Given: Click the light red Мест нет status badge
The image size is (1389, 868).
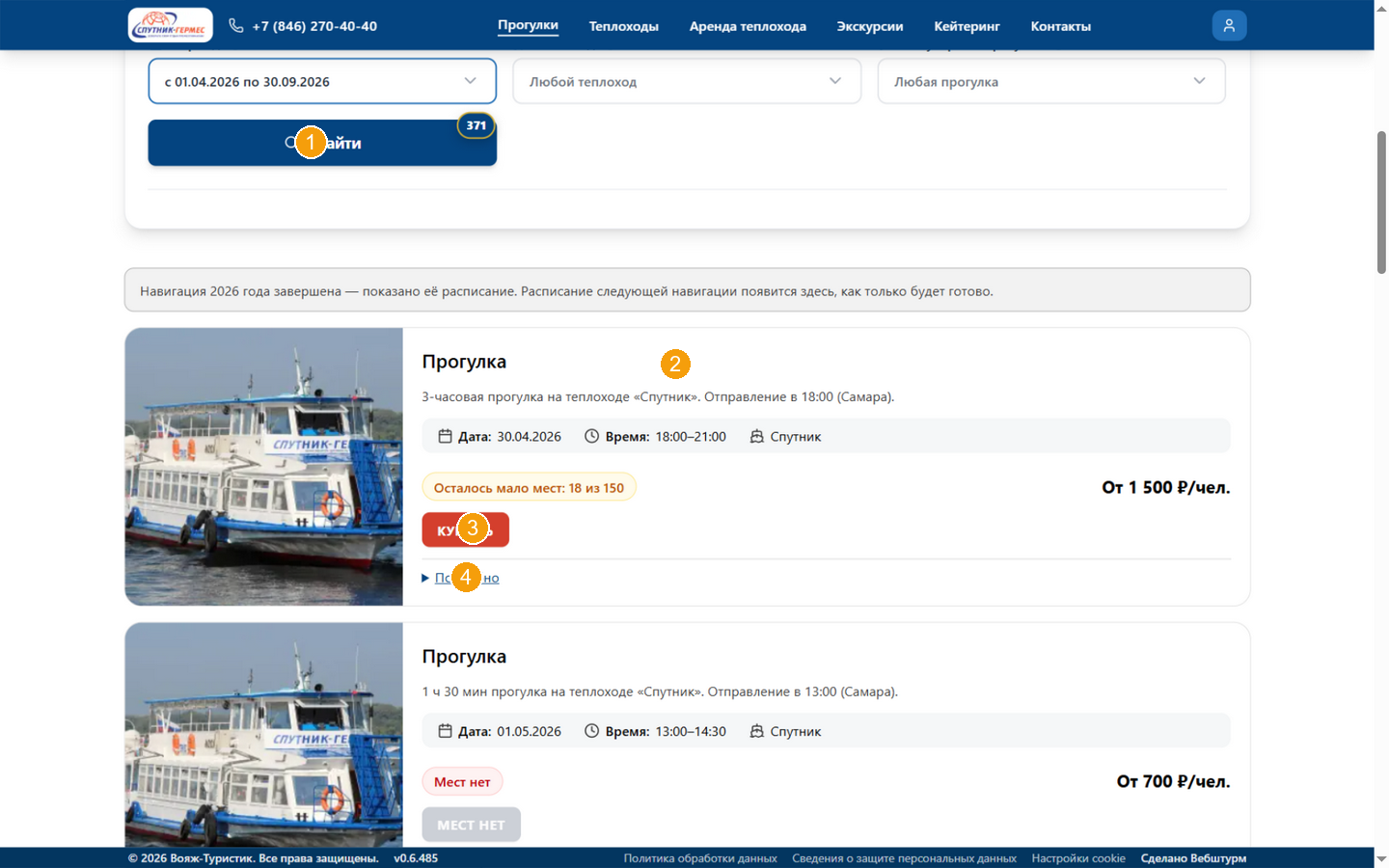Looking at the screenshot, I should (x=462, y=781).
